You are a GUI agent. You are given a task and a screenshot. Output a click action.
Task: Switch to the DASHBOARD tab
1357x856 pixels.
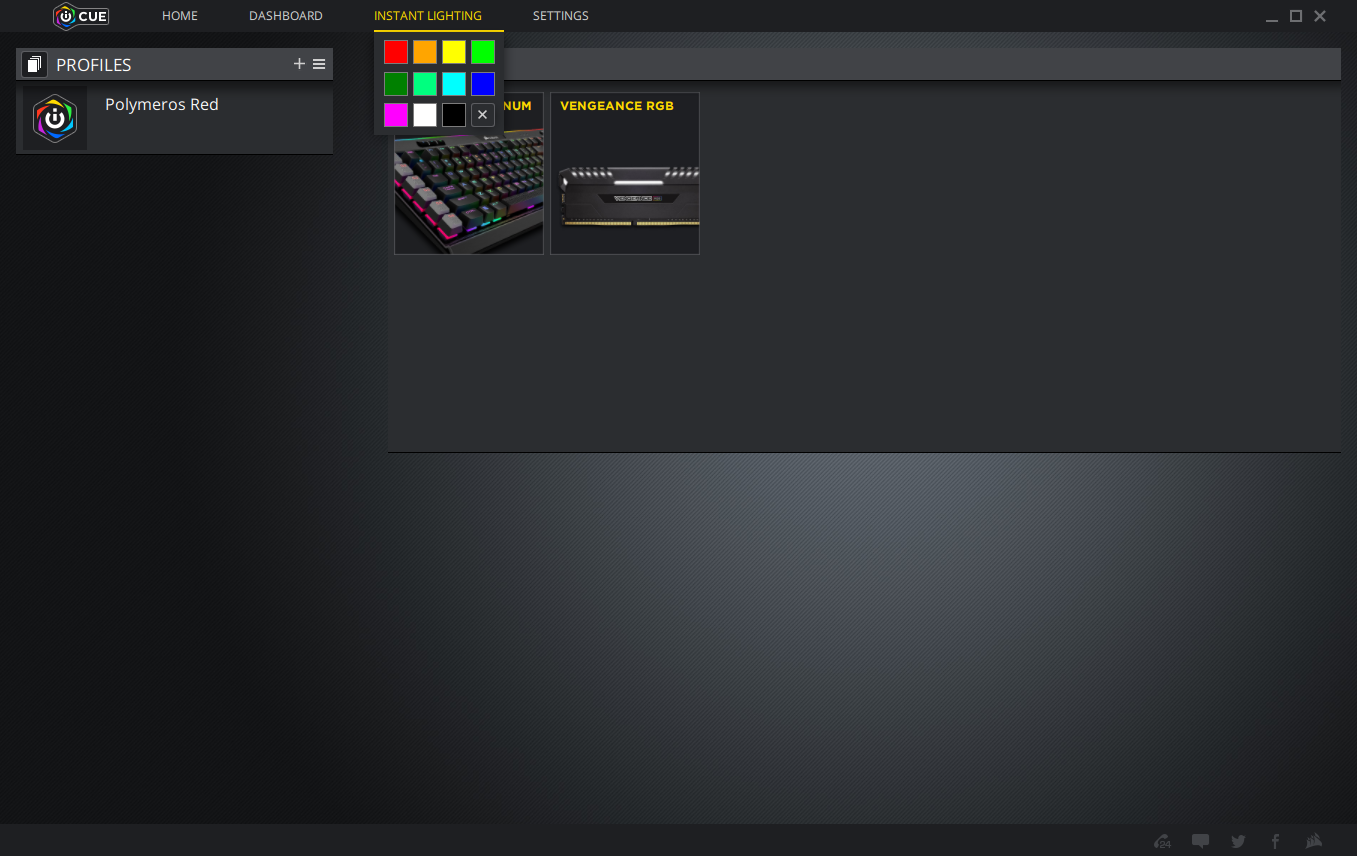tap(286, 16)
